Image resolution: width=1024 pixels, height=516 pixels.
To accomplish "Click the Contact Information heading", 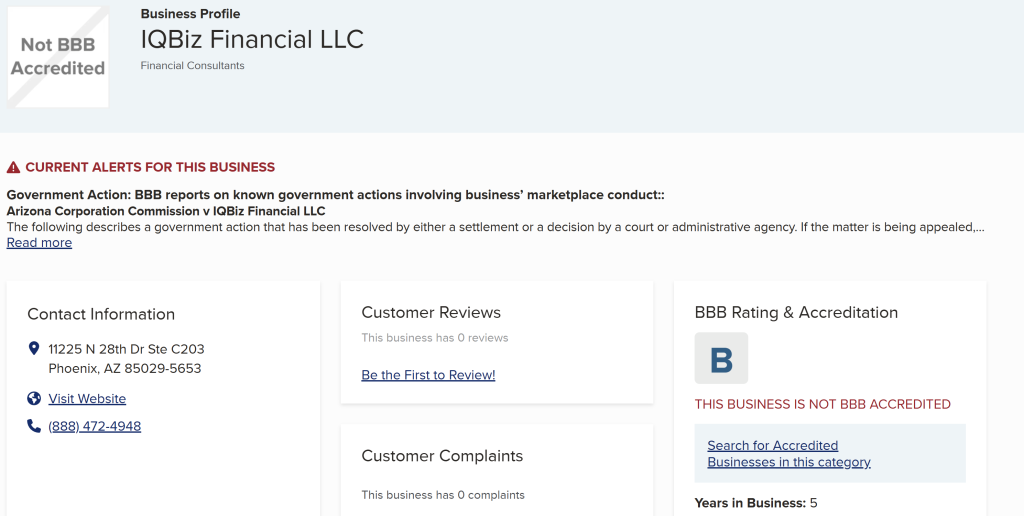I will (x=101, y=314).
